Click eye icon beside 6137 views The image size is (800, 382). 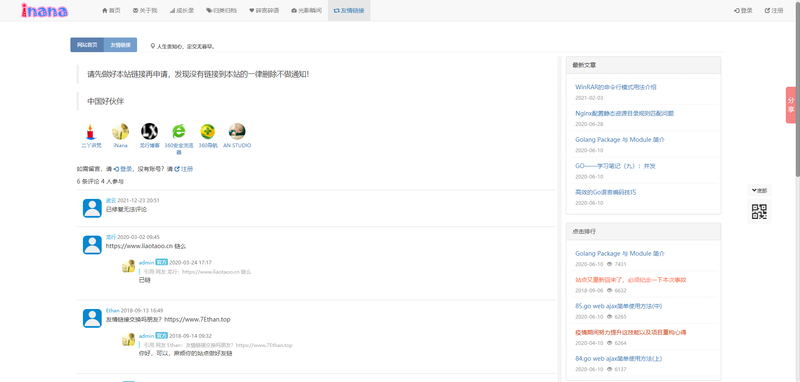(609, 369)
